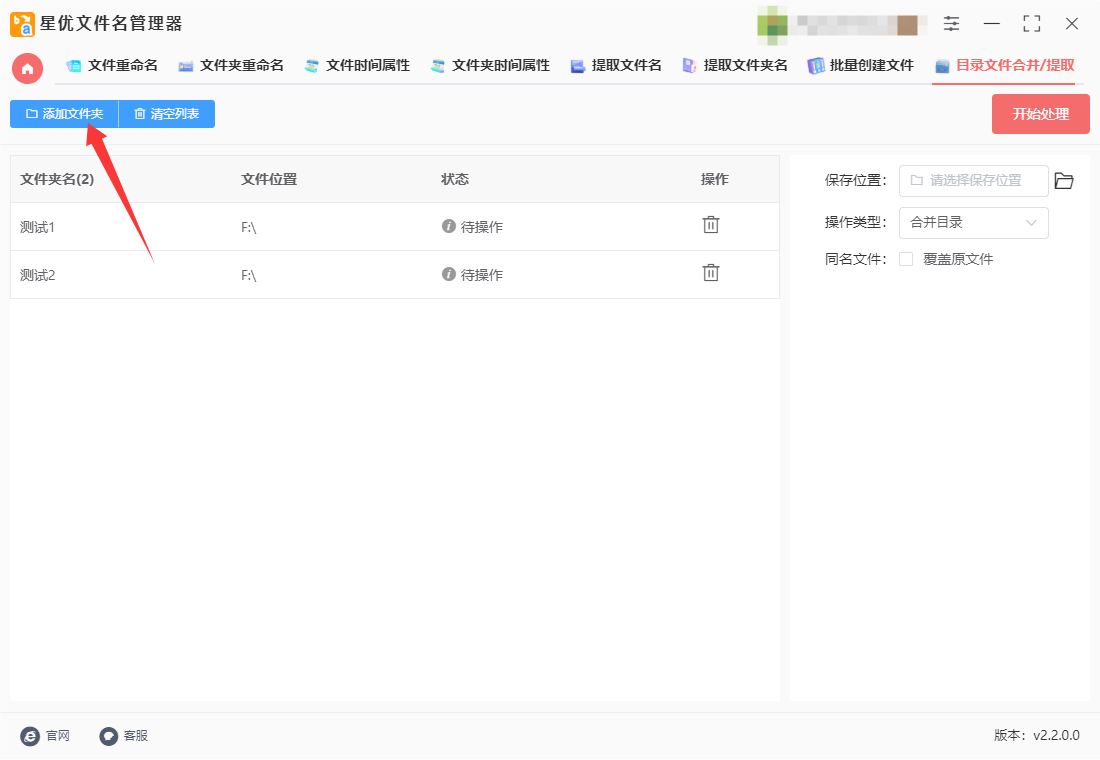Select the 测试2 folder name cell
This screenshot has width=1100, height=760.
coord(37,275)
